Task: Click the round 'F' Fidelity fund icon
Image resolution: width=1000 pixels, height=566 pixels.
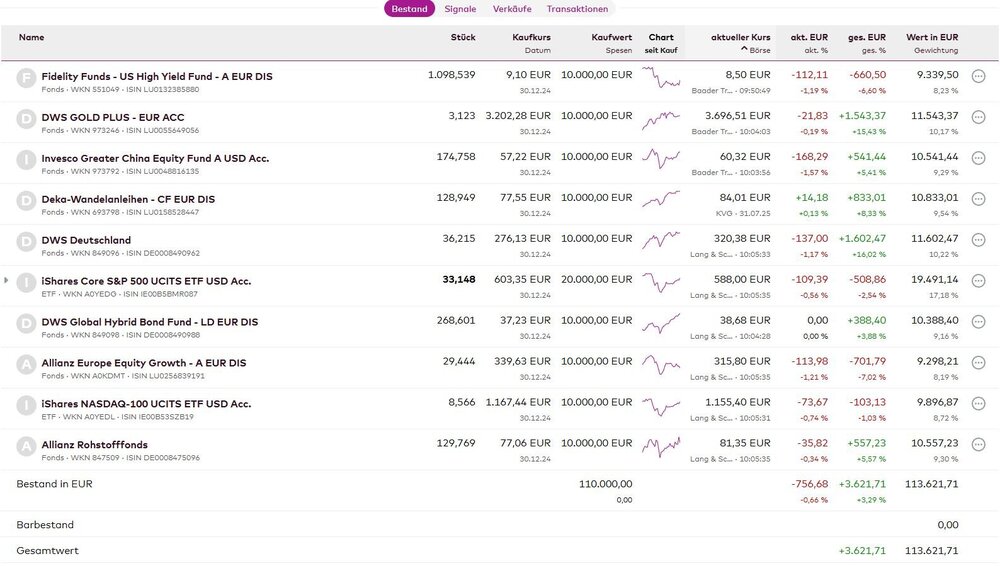Action: 26,77
